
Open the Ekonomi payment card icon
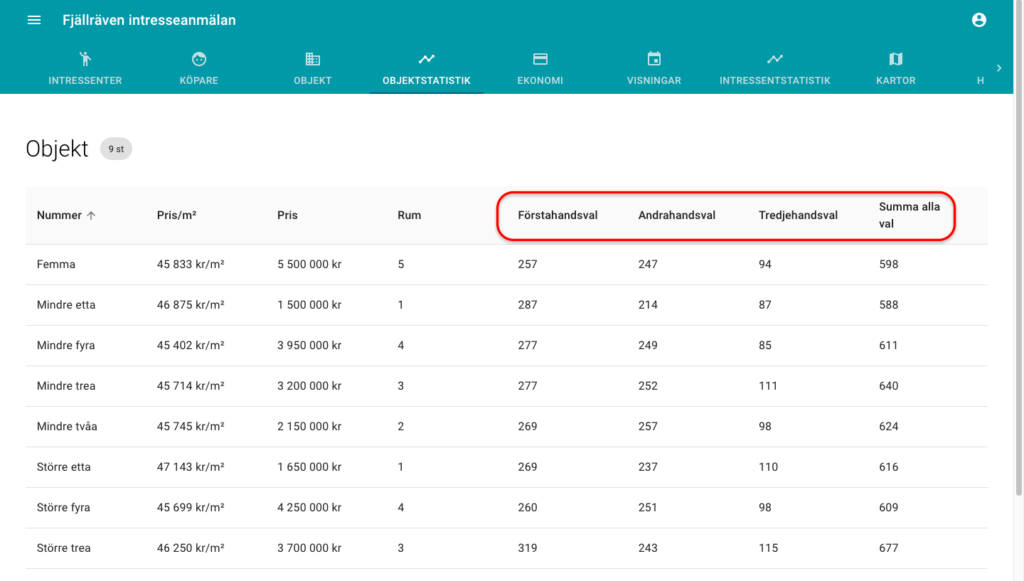[540, 58]
